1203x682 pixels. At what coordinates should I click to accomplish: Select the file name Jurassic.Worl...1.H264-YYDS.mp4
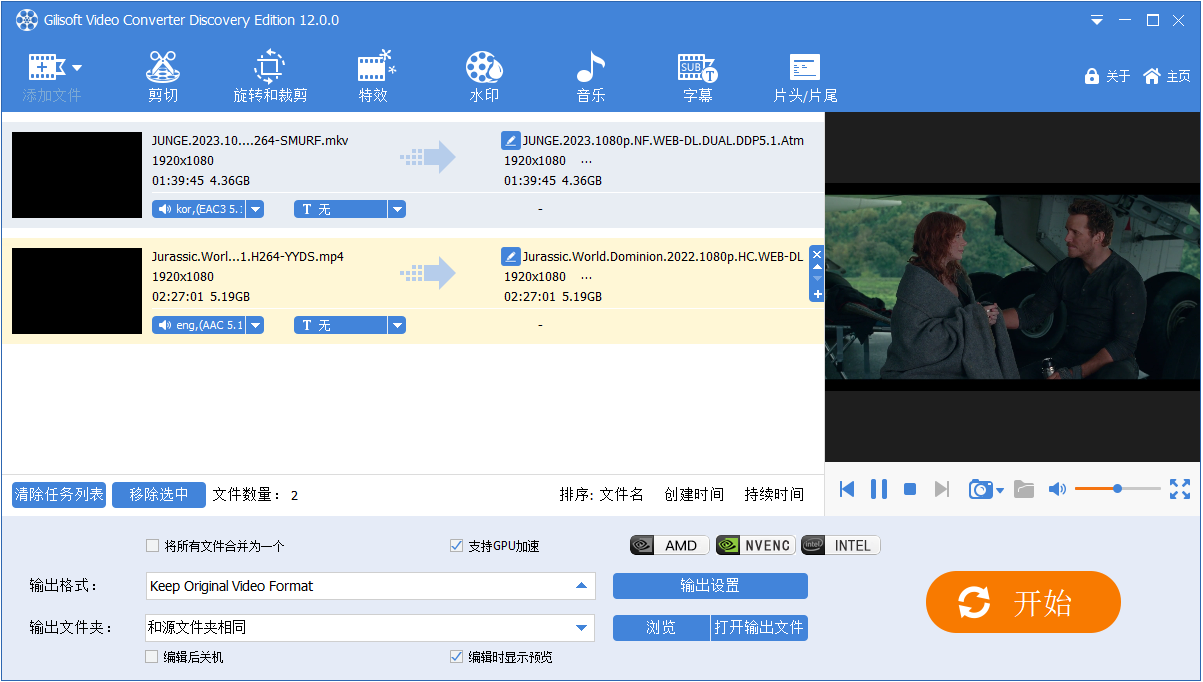point(248,257)
